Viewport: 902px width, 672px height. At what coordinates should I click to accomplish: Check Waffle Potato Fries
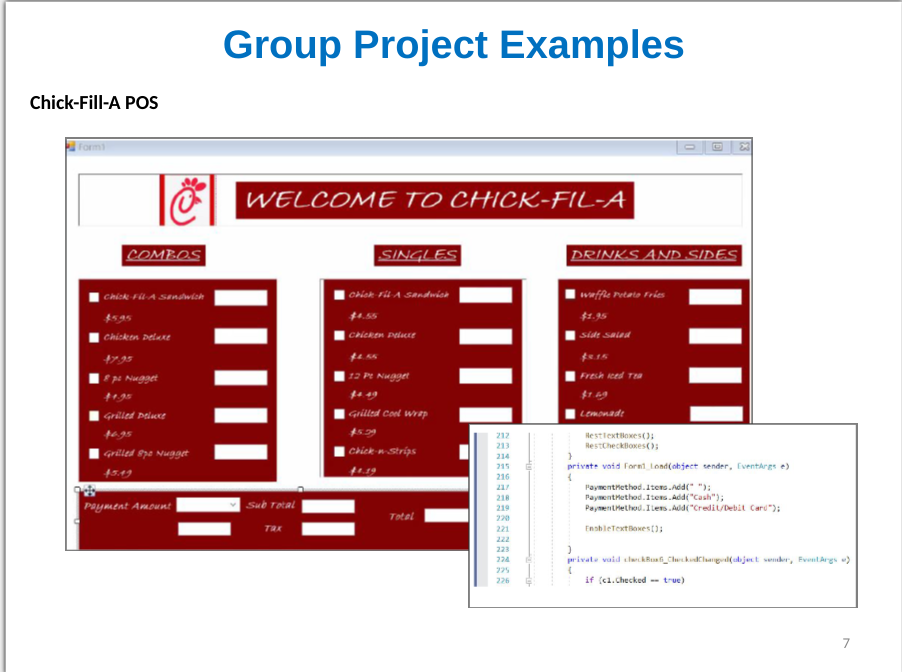pyautogui.click(x=572, y=295)
